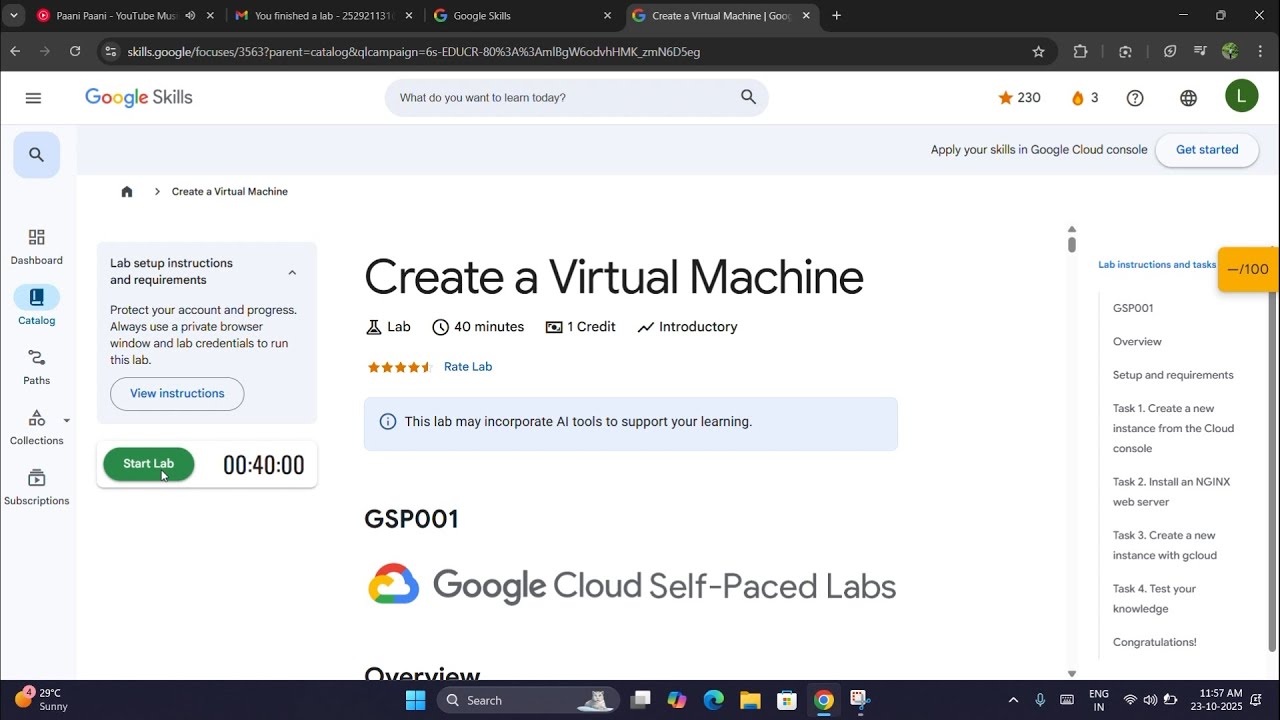Open the Windows Start menu

tap(416, 700)
